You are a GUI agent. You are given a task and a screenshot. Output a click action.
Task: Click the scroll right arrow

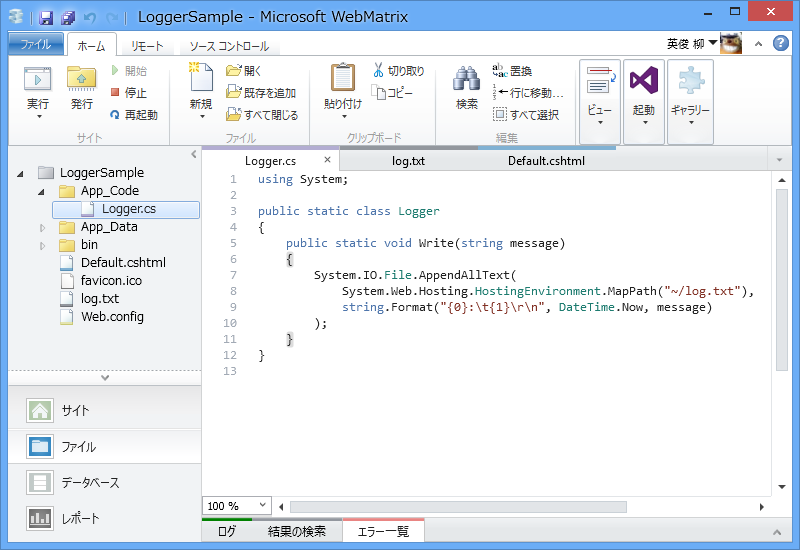click(762, 507)
